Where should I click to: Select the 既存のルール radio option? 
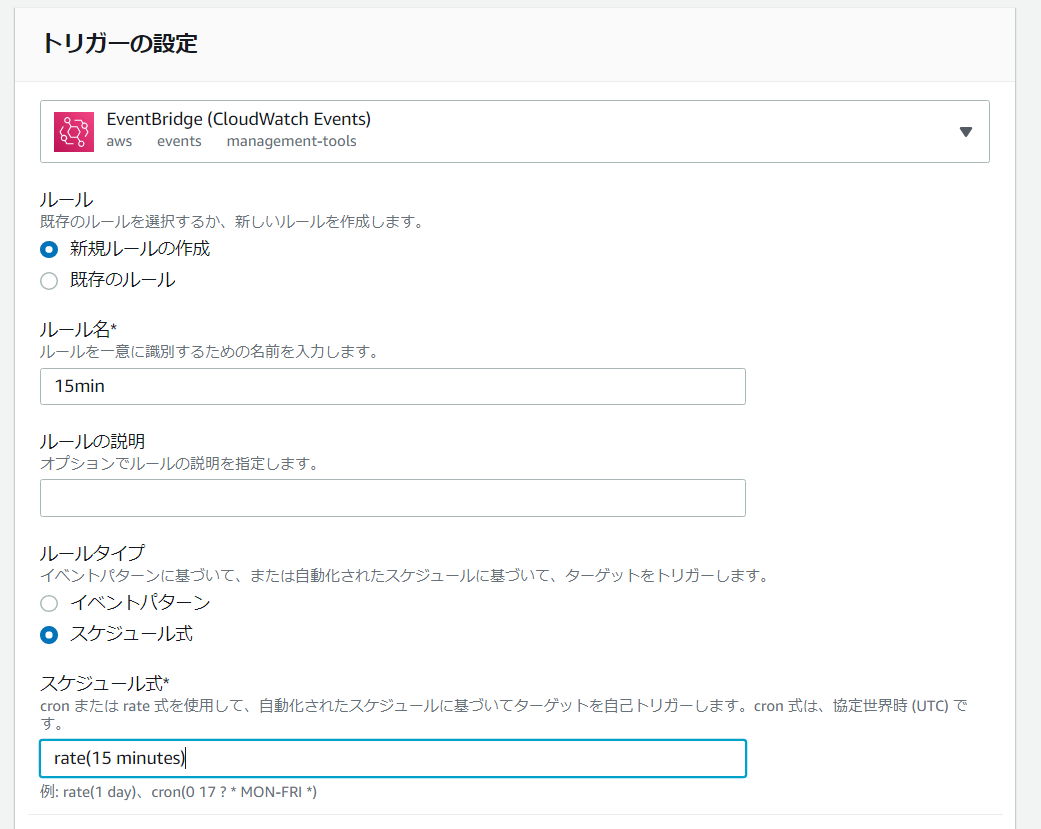pos(47,281)
